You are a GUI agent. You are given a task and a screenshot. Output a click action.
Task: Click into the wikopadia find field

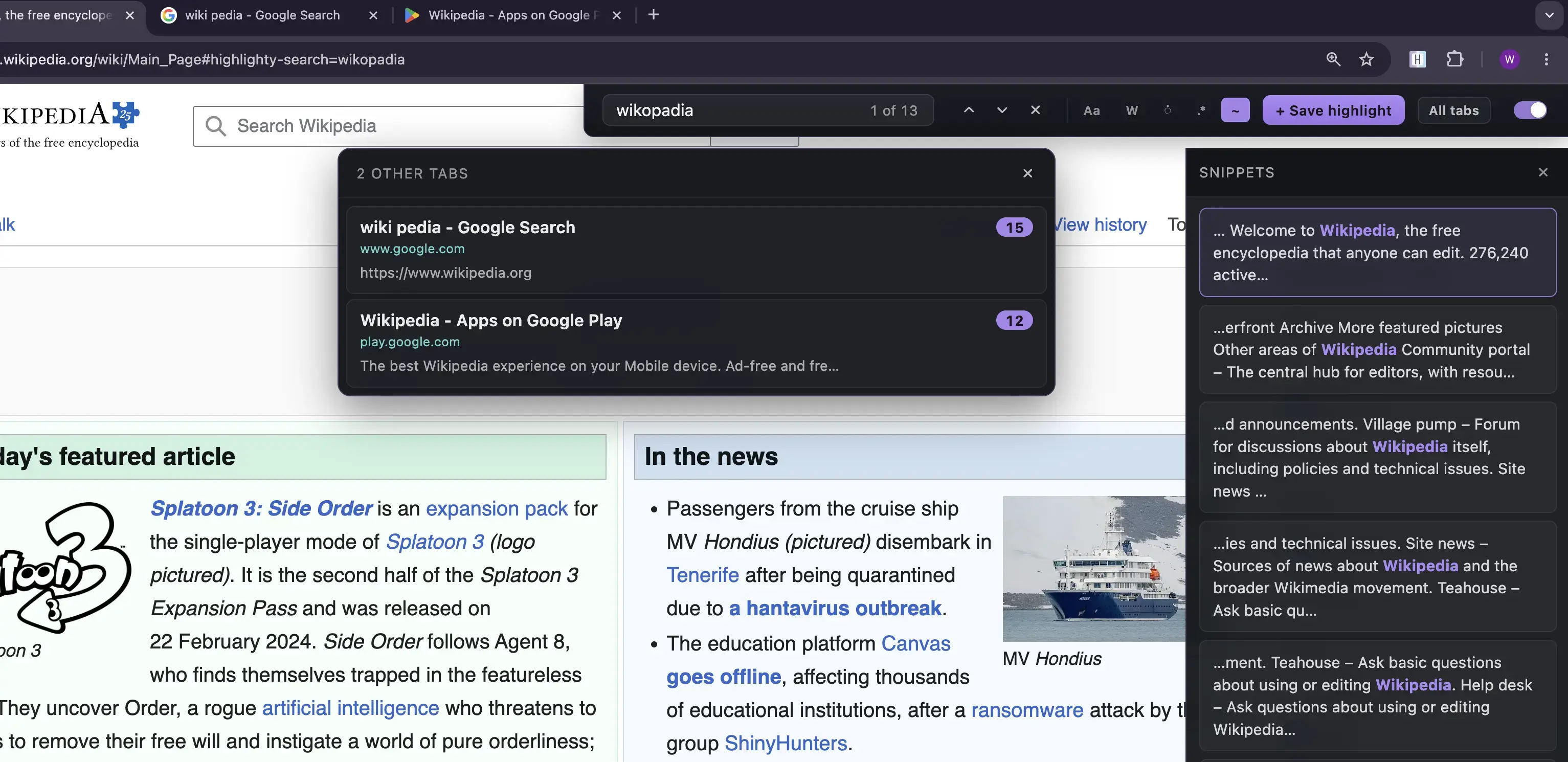(767, 110)
